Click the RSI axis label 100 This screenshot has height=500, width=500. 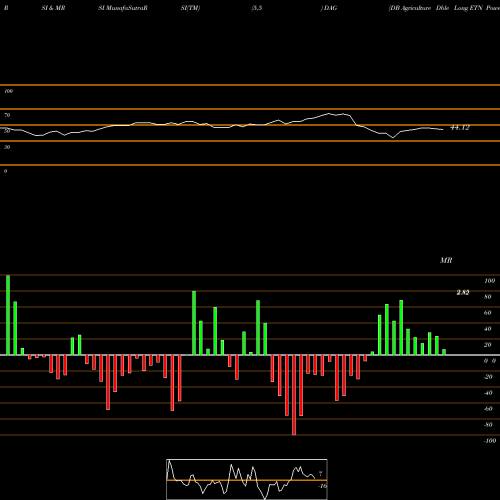[x=8, y=91]
